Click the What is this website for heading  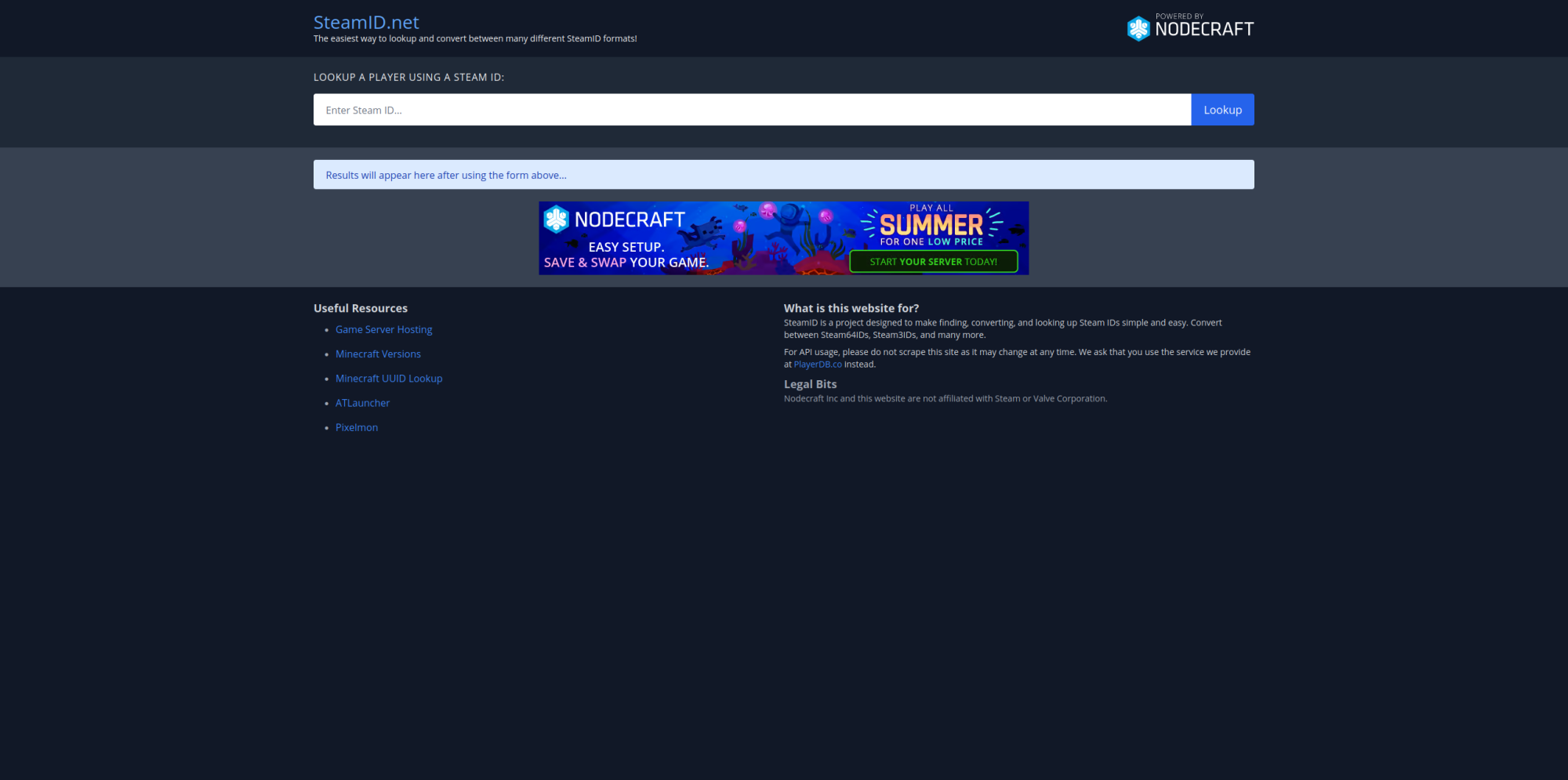click(x=851, y=308)
